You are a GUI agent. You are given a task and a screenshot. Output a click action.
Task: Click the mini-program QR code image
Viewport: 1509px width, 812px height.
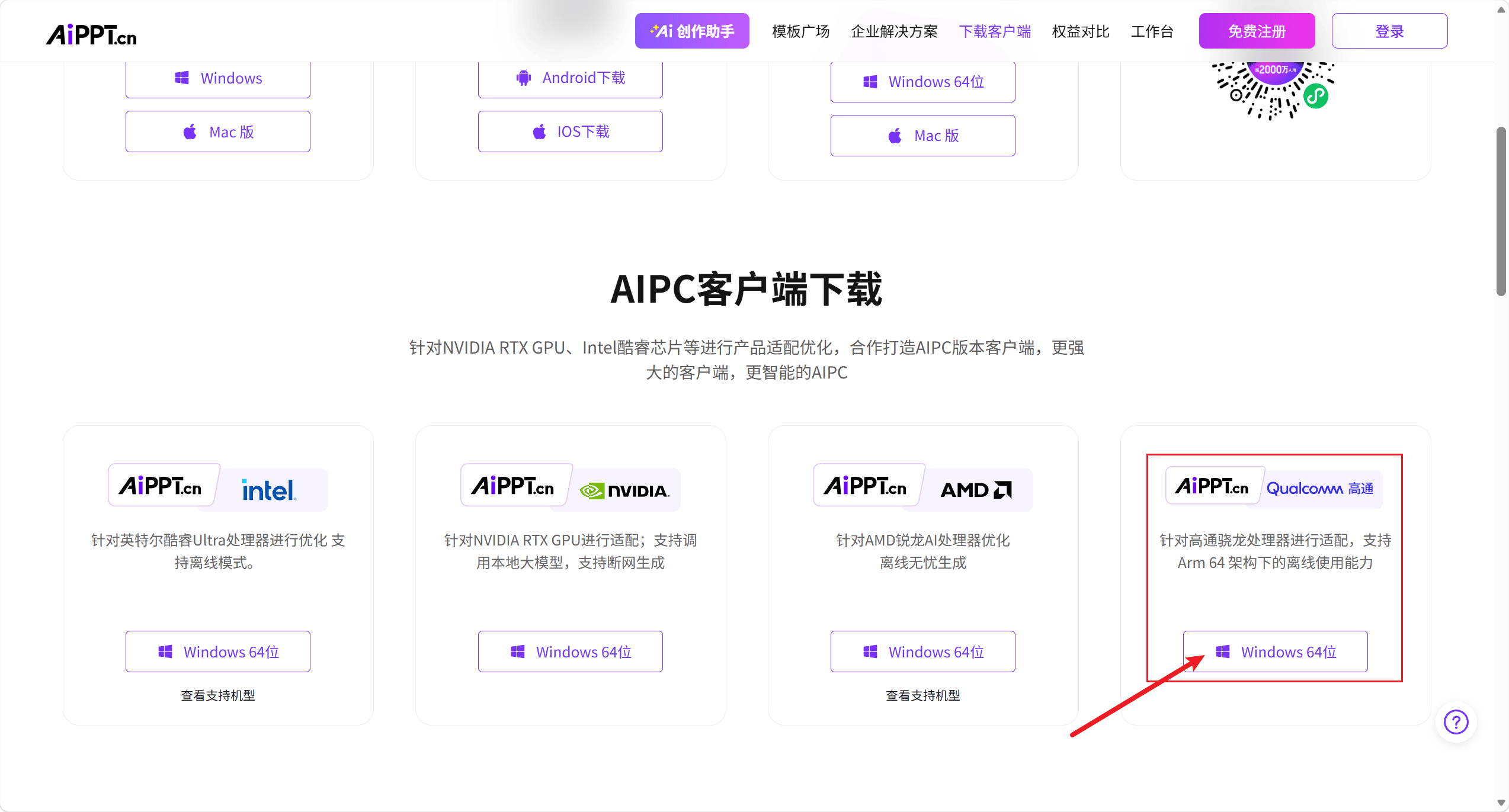[x=1274, y=90]
